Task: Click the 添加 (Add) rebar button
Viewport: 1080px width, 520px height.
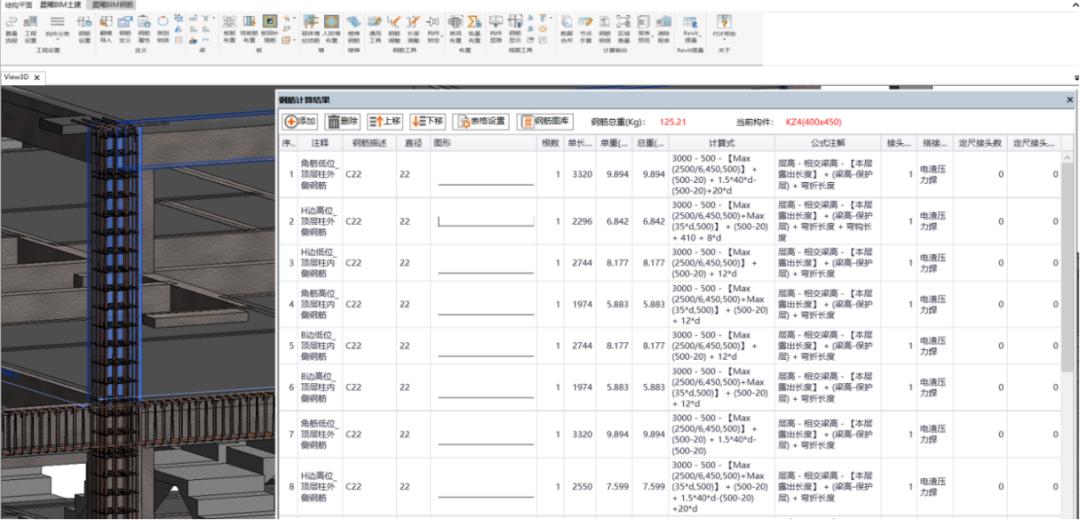Action: coord(301,121)
